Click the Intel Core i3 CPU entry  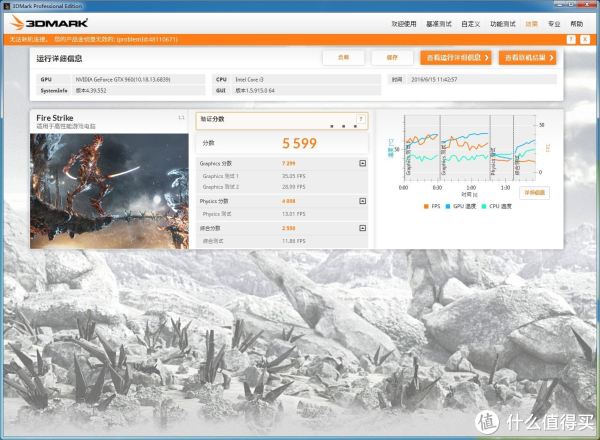[x=249, y=80]
